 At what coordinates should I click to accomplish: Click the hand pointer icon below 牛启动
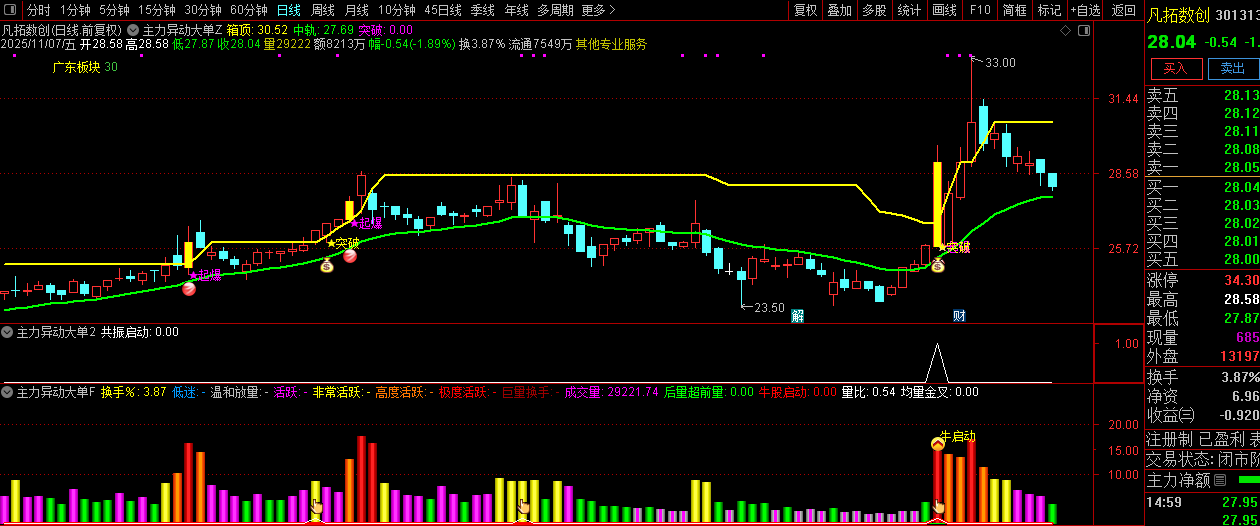[x=938, y=507]
